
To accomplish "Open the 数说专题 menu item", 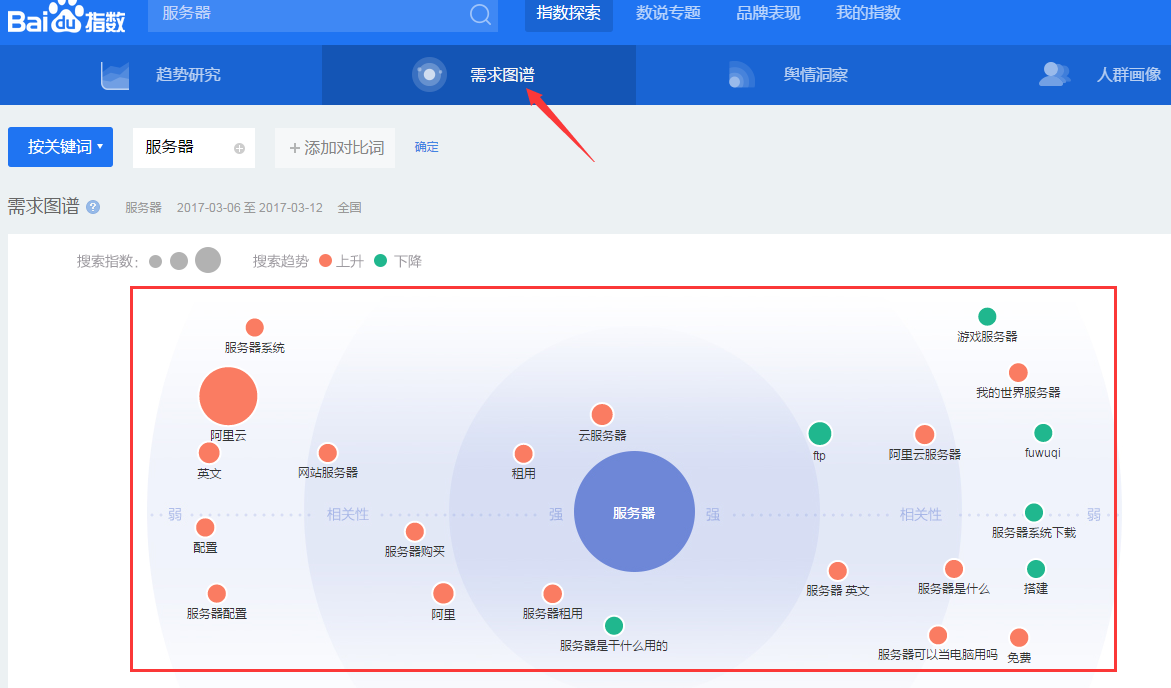I will click(668, 13).
